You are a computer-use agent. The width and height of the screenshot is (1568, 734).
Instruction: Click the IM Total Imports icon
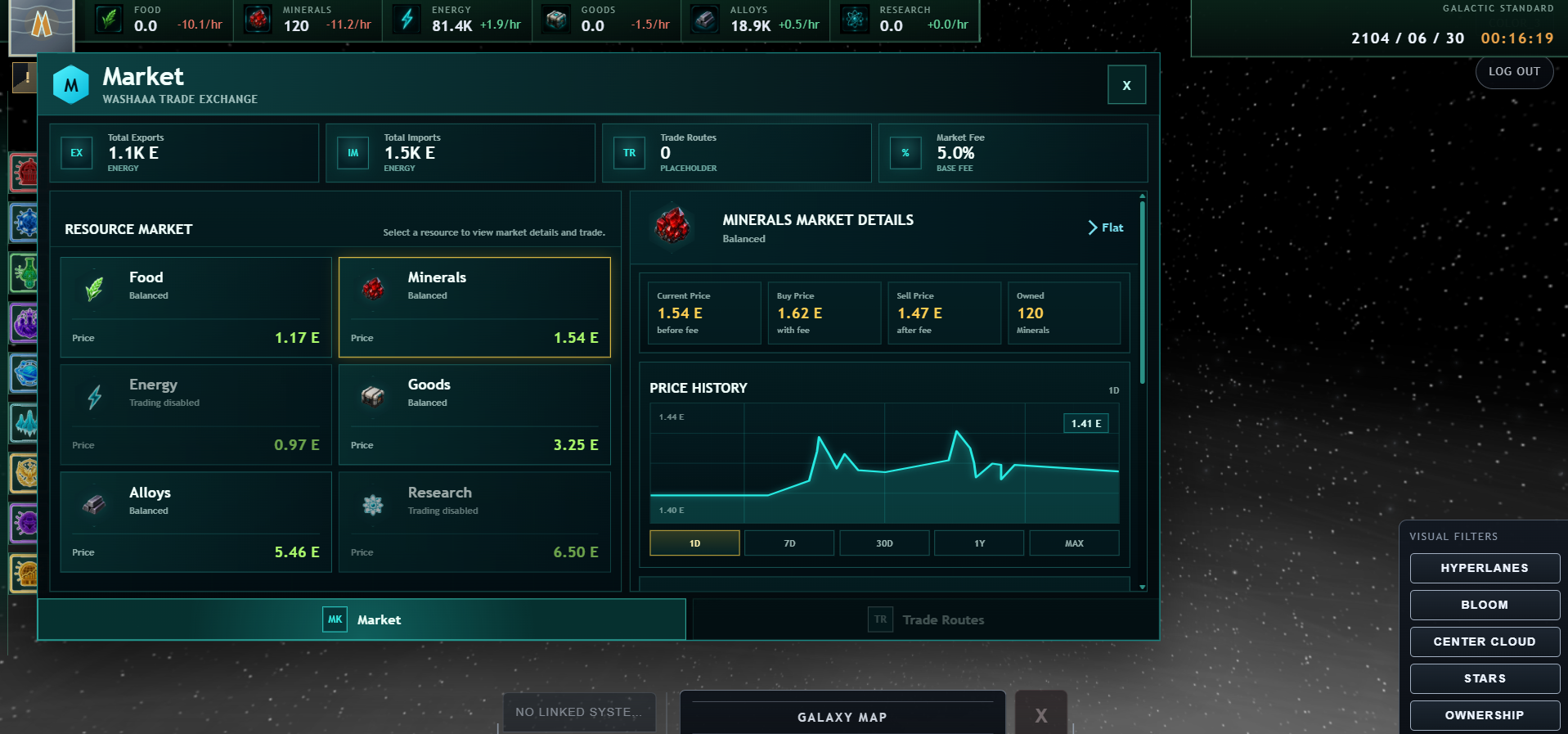click(x=353, y=153)
